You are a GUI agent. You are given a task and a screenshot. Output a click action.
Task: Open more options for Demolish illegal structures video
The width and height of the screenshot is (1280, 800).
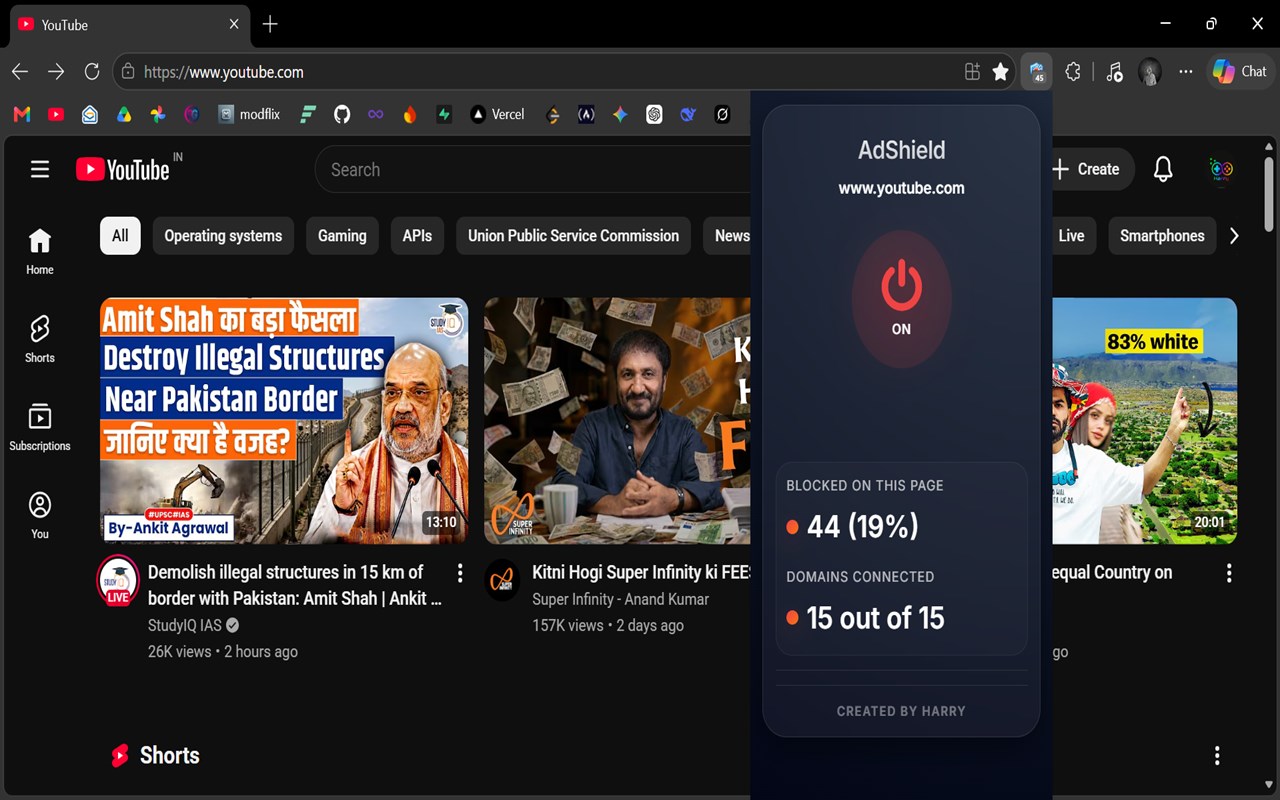(x=460, y=573)
